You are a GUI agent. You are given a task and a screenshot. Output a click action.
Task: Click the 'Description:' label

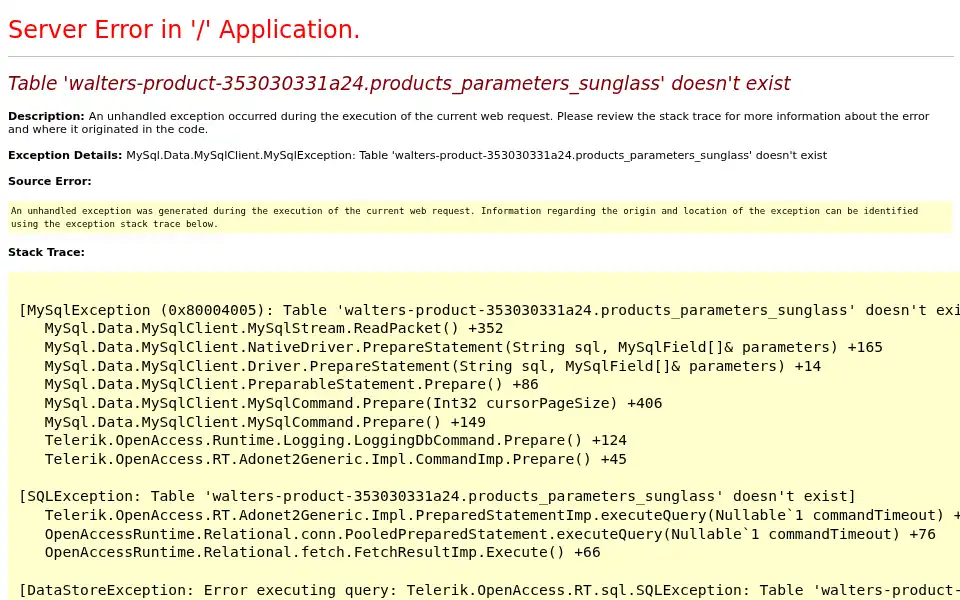46,116
